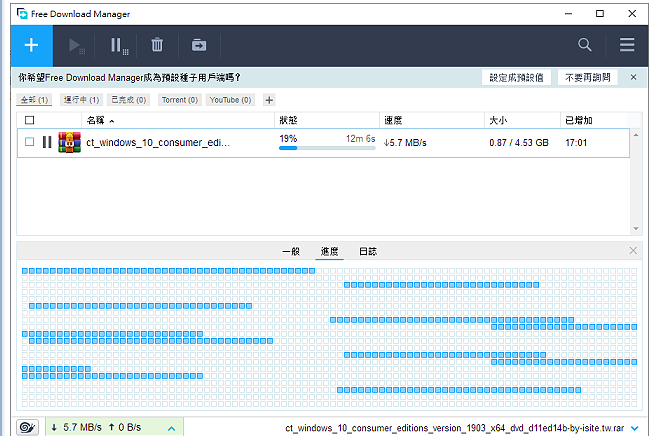
Task: Tick the select-all checkbox in header
Action: 30,120
